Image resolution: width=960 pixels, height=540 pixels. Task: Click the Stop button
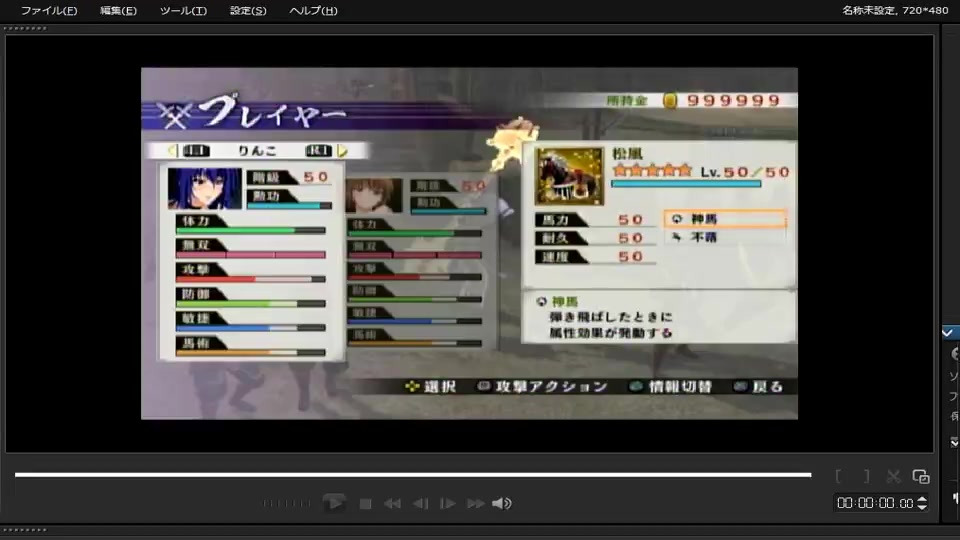coord(366,504)
